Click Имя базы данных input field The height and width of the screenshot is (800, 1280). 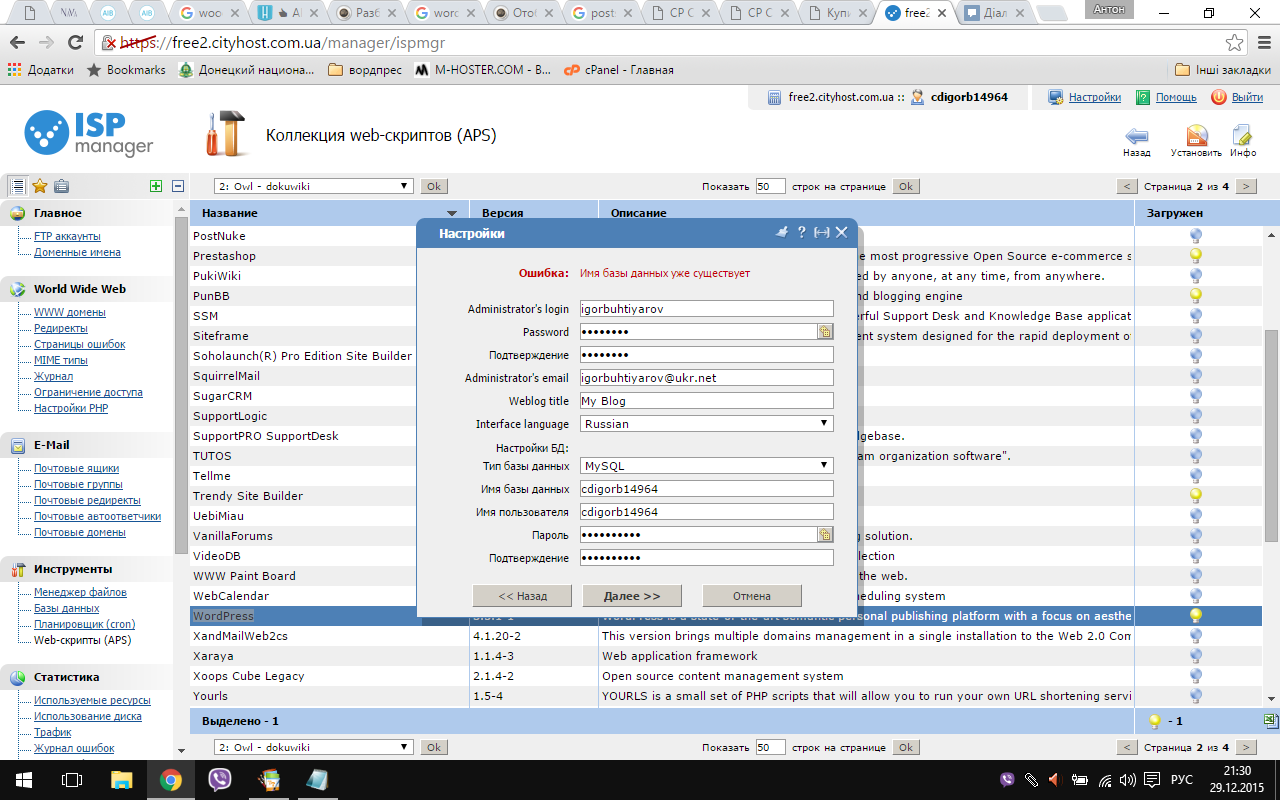(x=706, y=489)
